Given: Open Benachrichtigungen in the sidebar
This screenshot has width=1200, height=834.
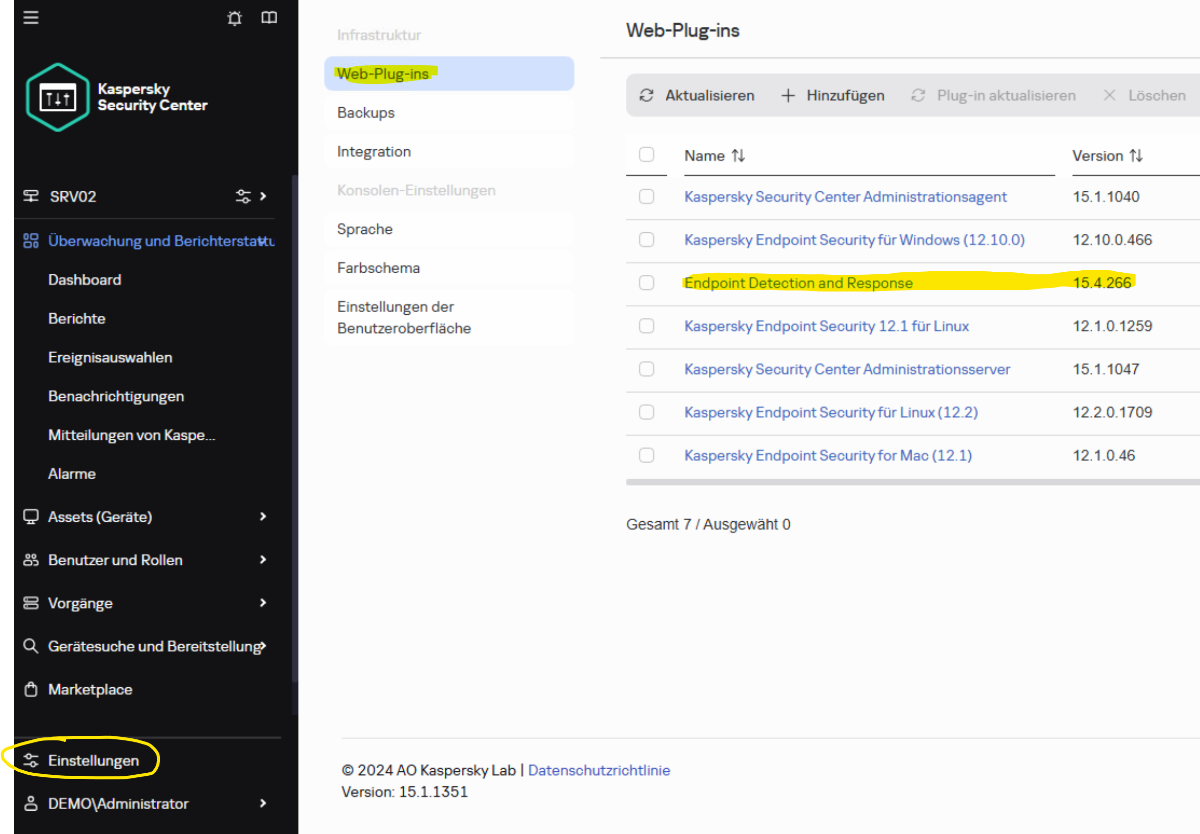Looking at the screenshot, I should coord(116,397).
